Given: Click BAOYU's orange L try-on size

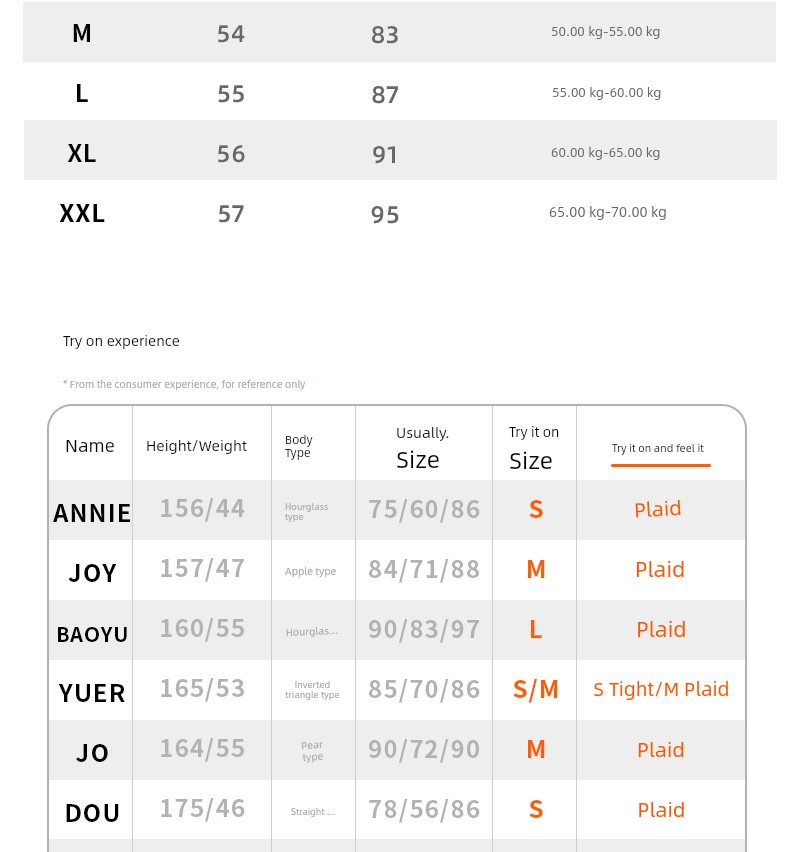Looking at the screenshot, I should click(x=535, y=630).
